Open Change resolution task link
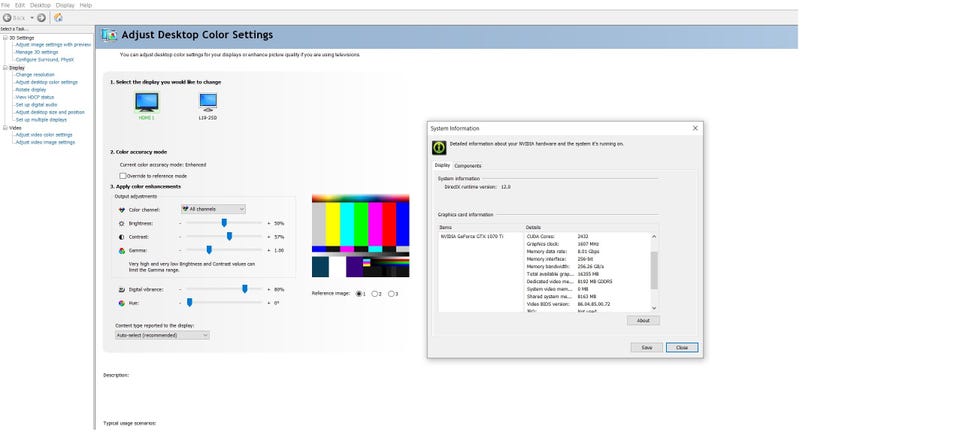The height and width of the screenshot is (444, 960). click(35, 75)
